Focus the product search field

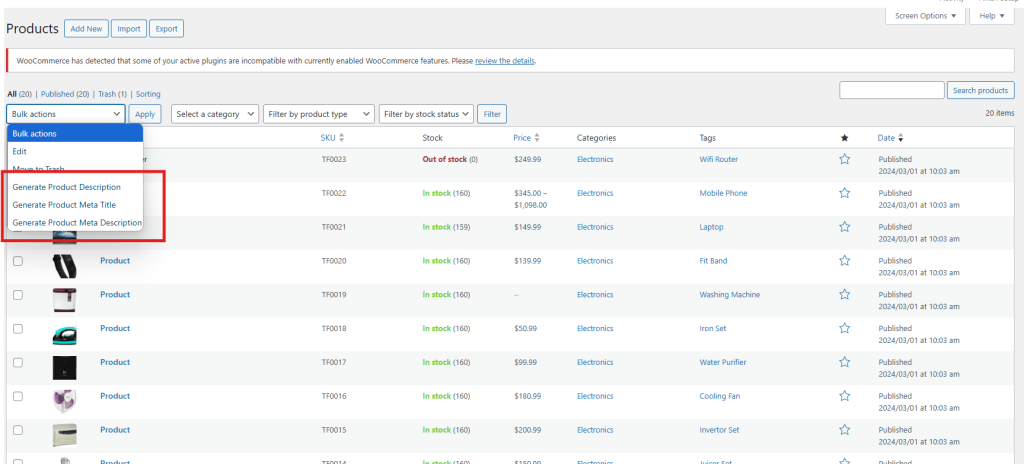point(891,90)
